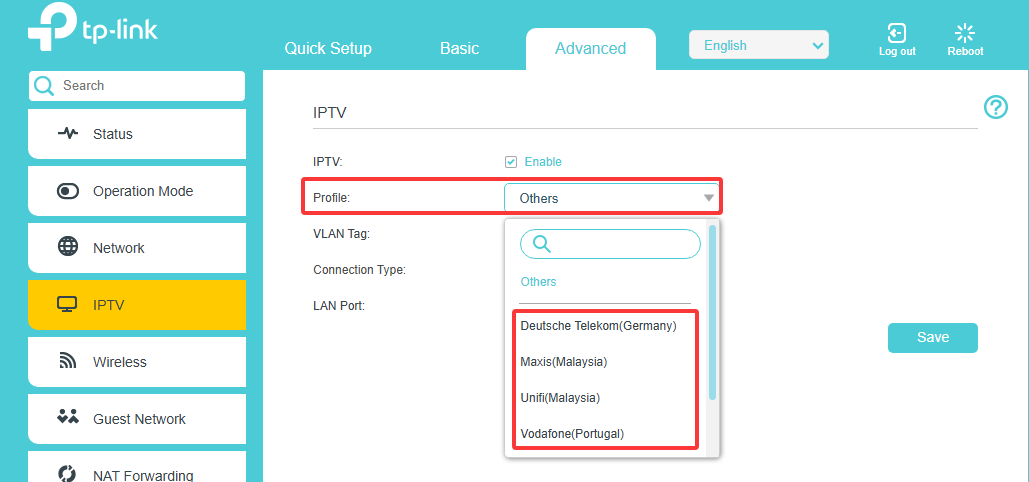The image size is (1029, 482).
Task: Click the LAN Port label
Action: click(339, 305)
